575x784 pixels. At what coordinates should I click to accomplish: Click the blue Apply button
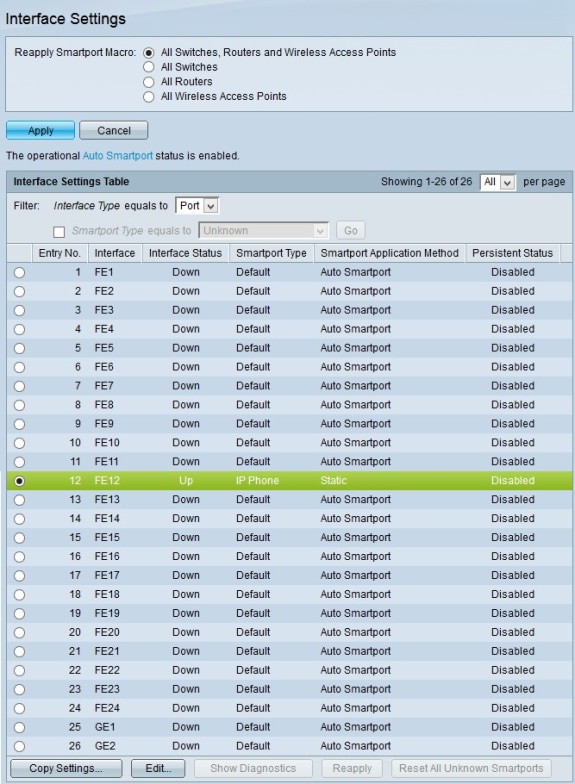coord(40,130)
